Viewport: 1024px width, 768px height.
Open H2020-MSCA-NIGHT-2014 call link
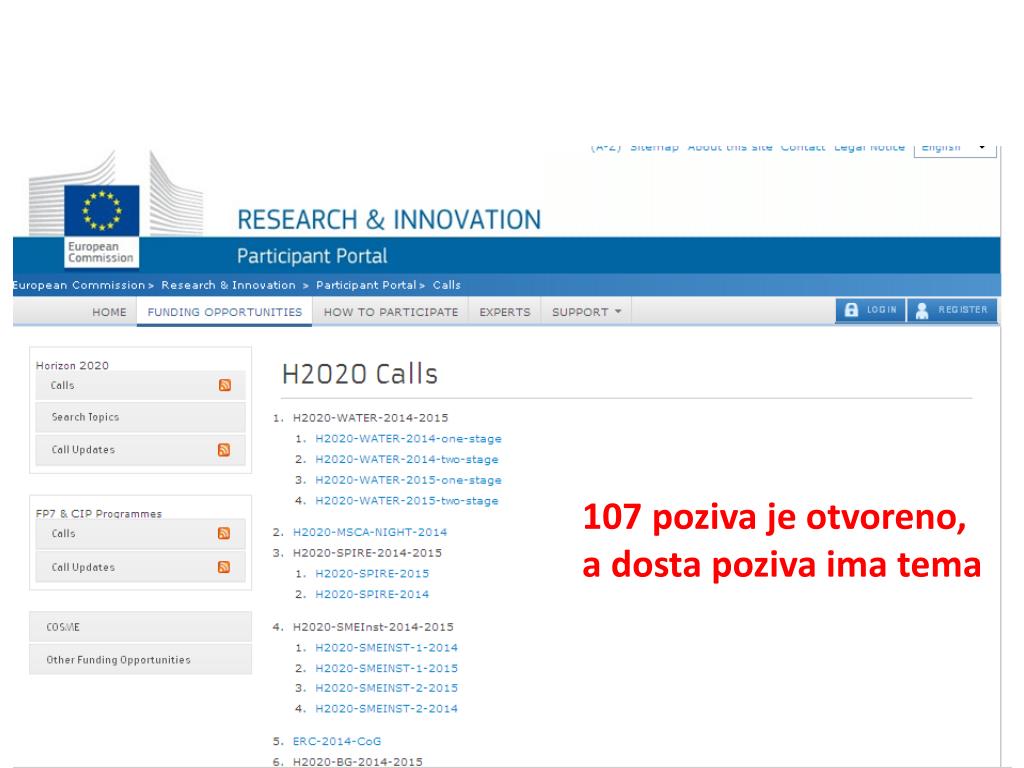coord(370,532)
